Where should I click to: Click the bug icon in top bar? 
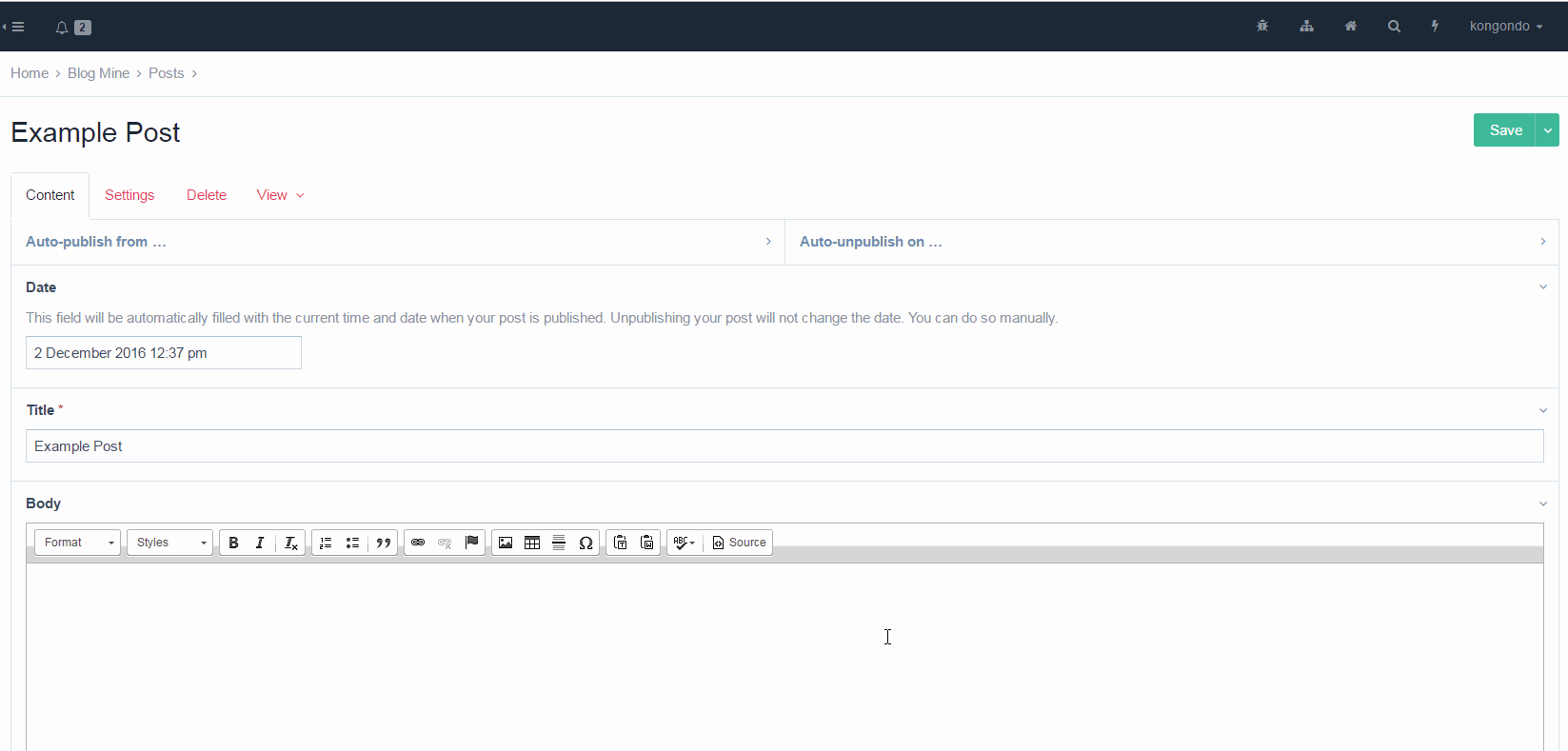[x=1262, y=27]
